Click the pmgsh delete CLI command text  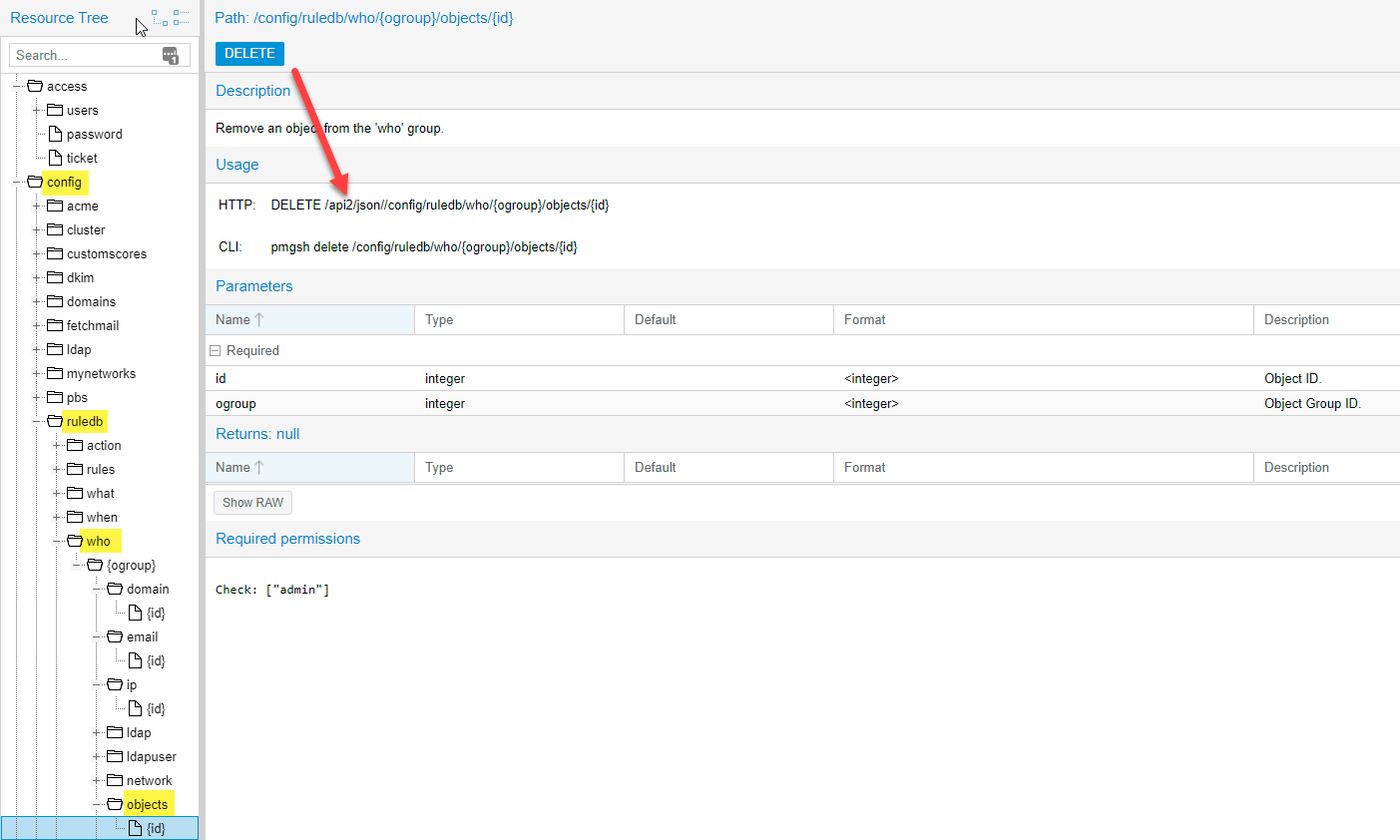[x=424, y=246]
